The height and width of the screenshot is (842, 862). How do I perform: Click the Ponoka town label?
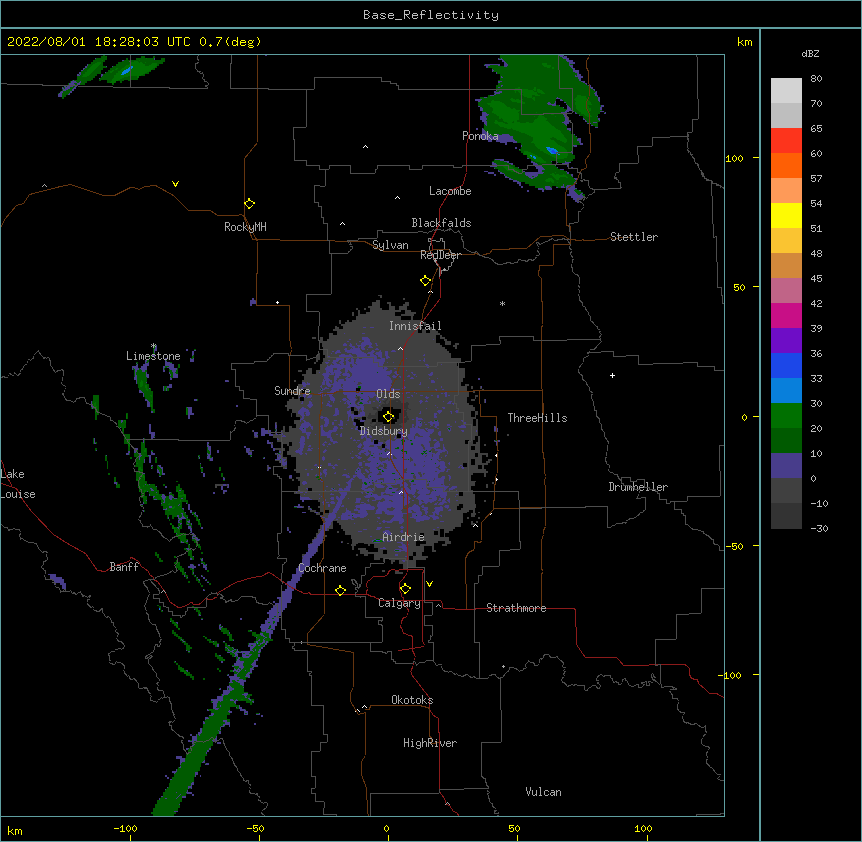click(480, 136)
